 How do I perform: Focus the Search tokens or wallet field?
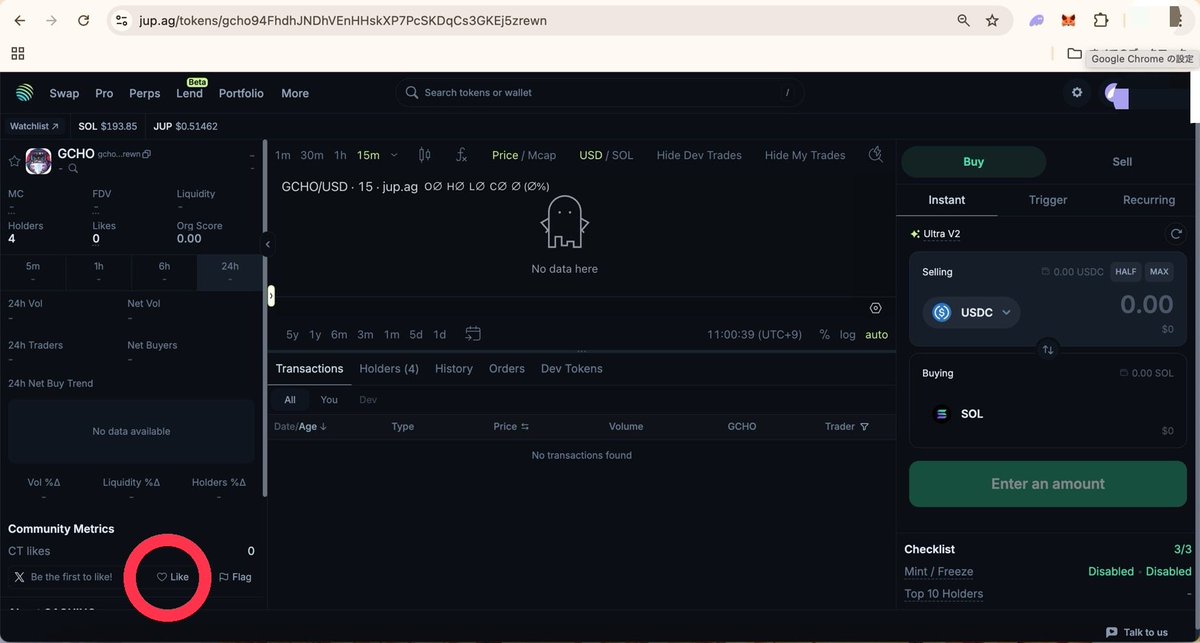tap(600, 93)
